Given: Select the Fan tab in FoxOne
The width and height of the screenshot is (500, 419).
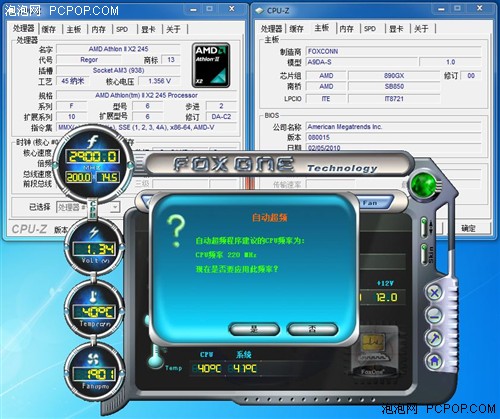Looking at the screenshot, I should (370, 203).
